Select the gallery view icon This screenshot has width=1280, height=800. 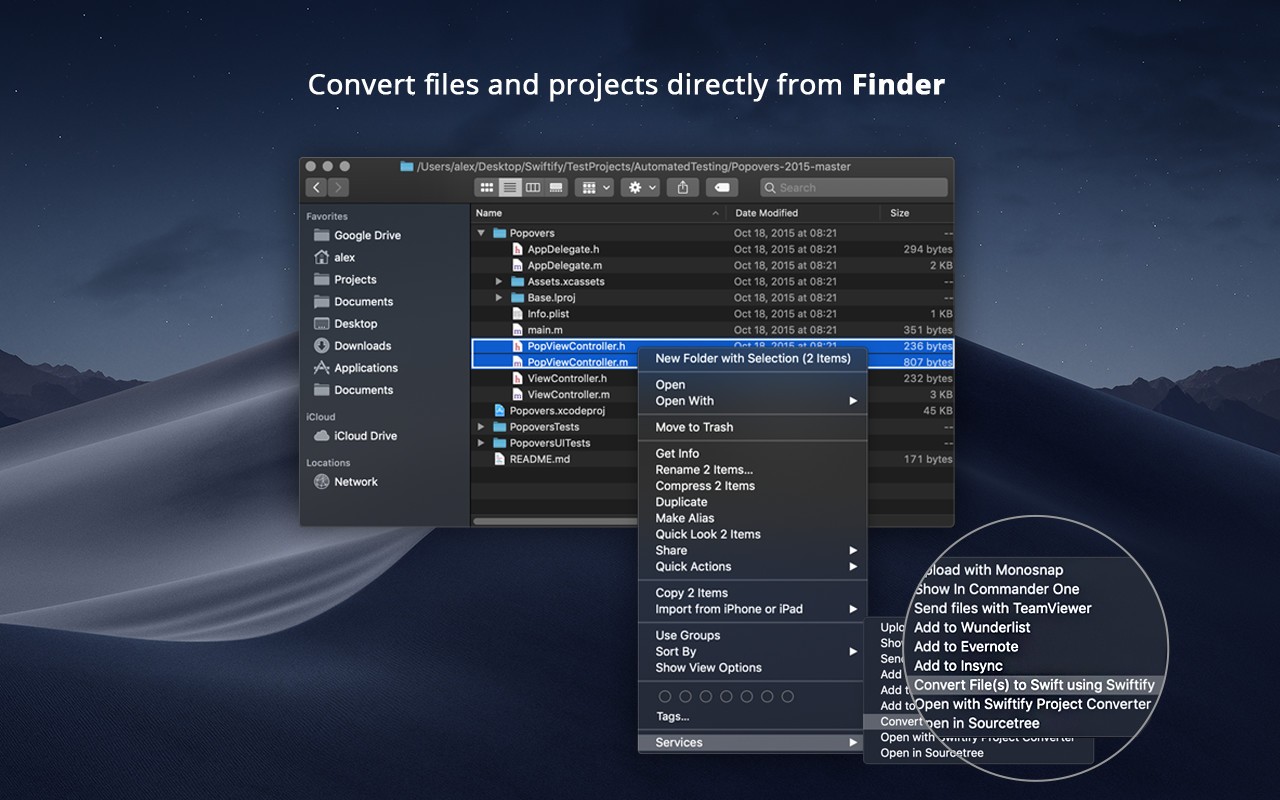(556, 187)
